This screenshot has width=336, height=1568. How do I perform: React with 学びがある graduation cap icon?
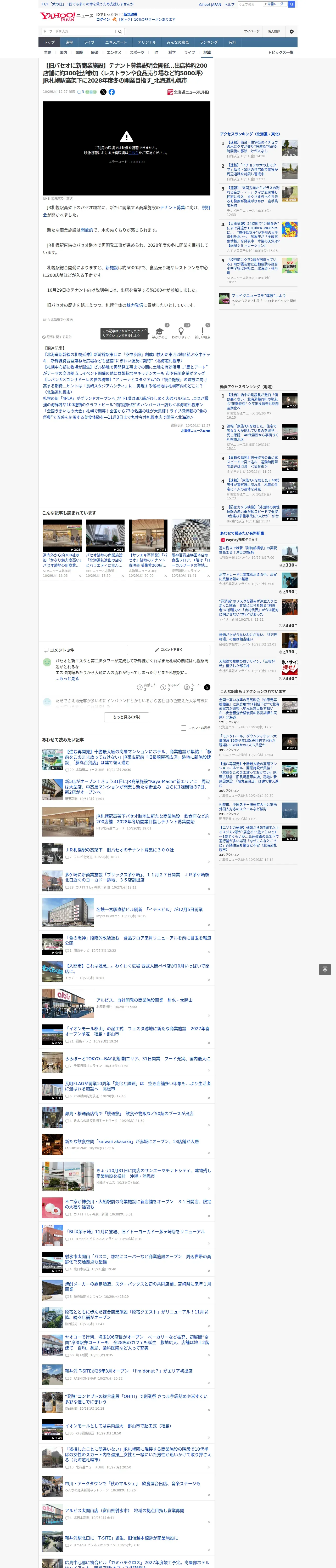coord(160,331)
